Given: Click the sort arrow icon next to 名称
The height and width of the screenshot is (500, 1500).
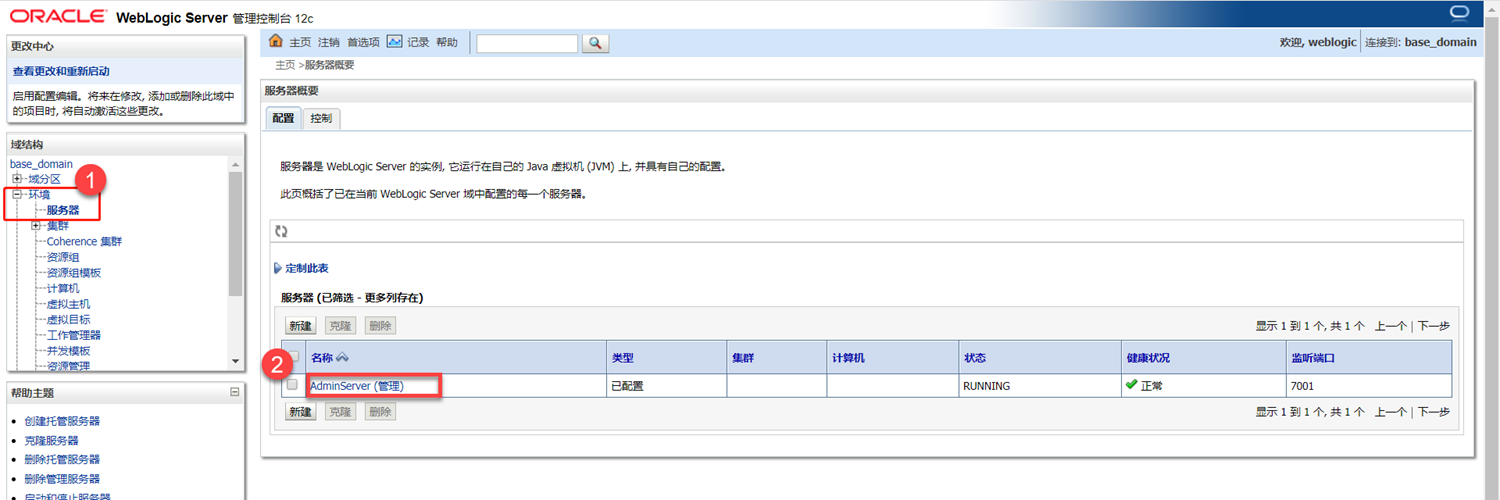Looking at the screenshot, I should 342,358.
